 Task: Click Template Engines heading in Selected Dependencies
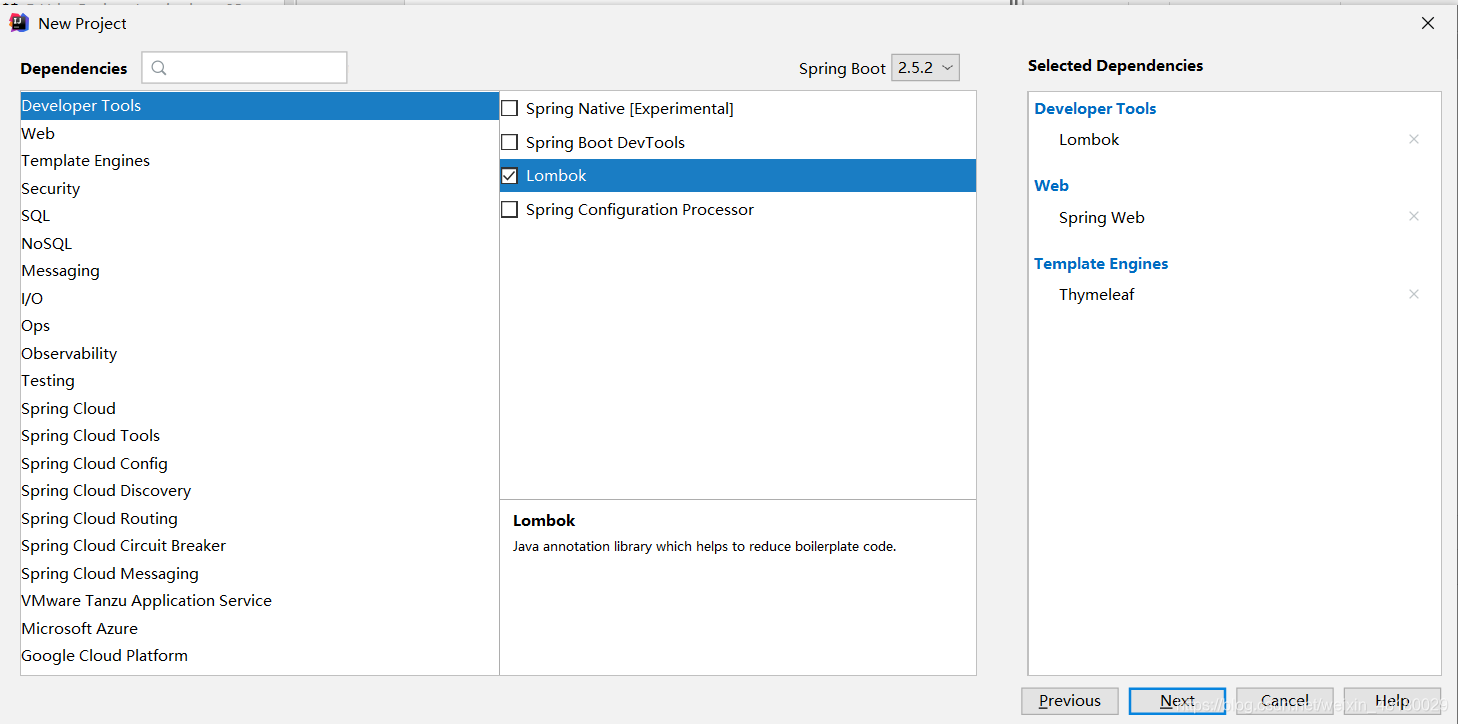pyautogui.click(x=1101, y=264)
